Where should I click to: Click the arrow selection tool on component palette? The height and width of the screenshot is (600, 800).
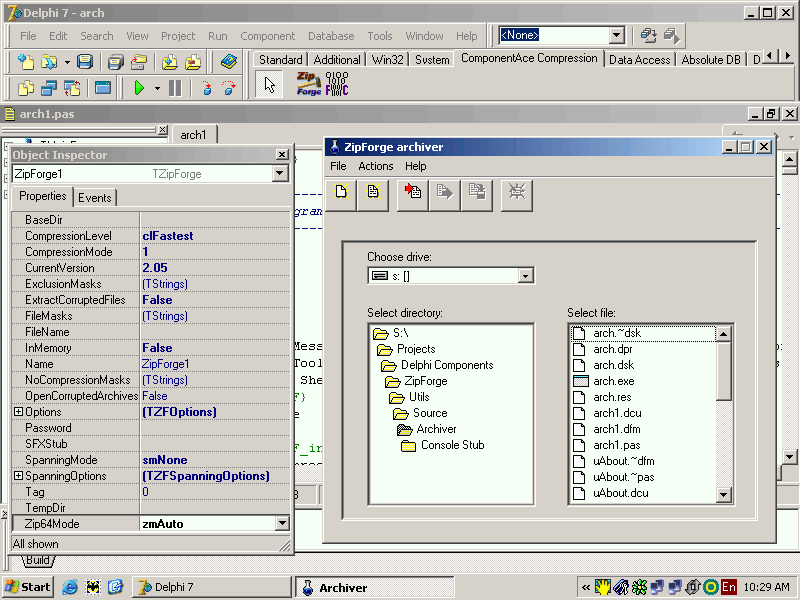(x=268, y=84)
